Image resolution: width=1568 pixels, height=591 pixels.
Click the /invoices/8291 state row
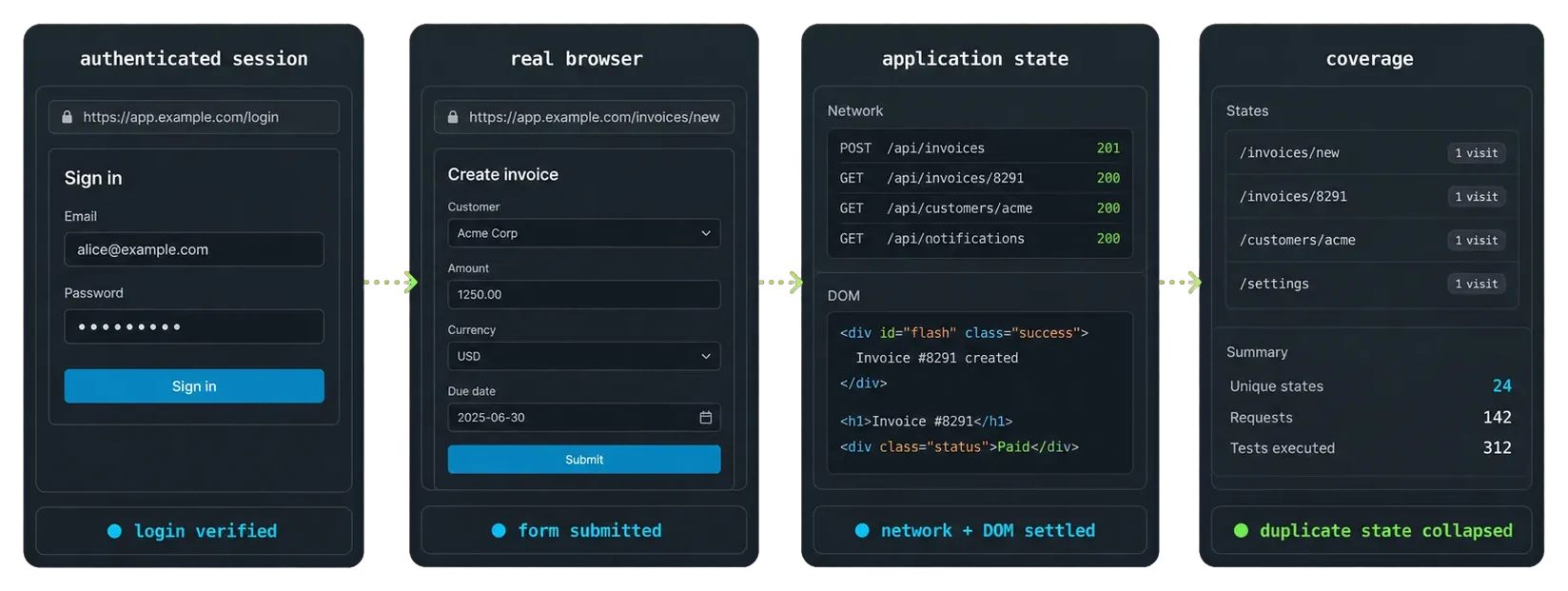click(x=1372, y=197)
